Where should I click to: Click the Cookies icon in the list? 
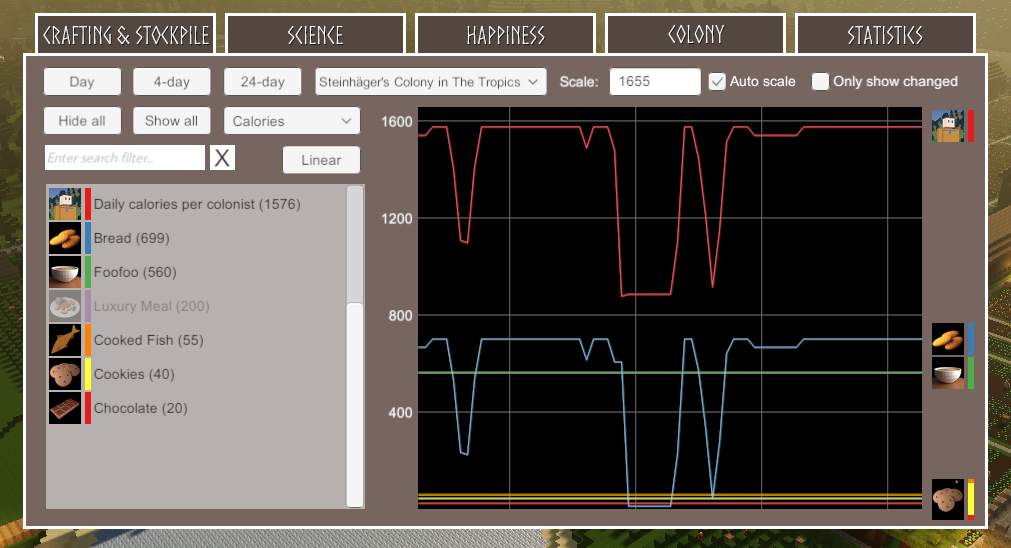point(65,374)
